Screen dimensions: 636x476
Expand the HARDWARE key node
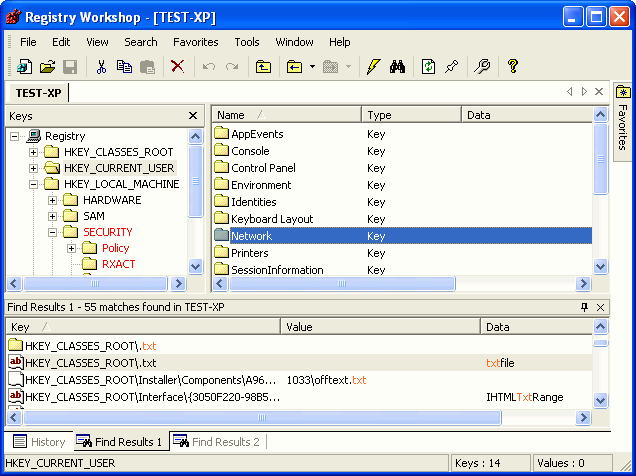point(52,200)
